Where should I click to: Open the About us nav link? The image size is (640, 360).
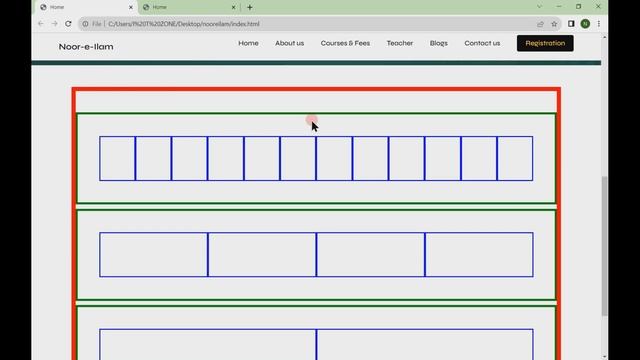289,43
